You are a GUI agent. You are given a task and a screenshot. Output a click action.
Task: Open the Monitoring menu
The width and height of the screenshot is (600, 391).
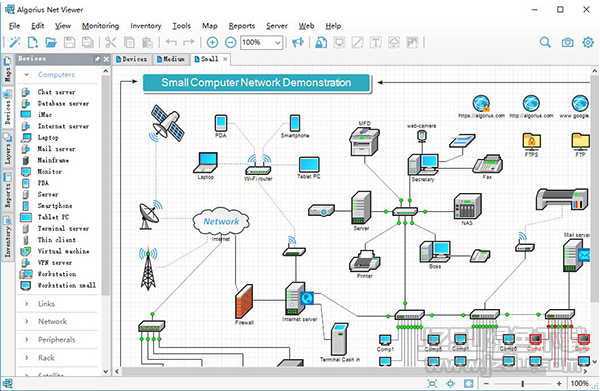coord(100,26)
